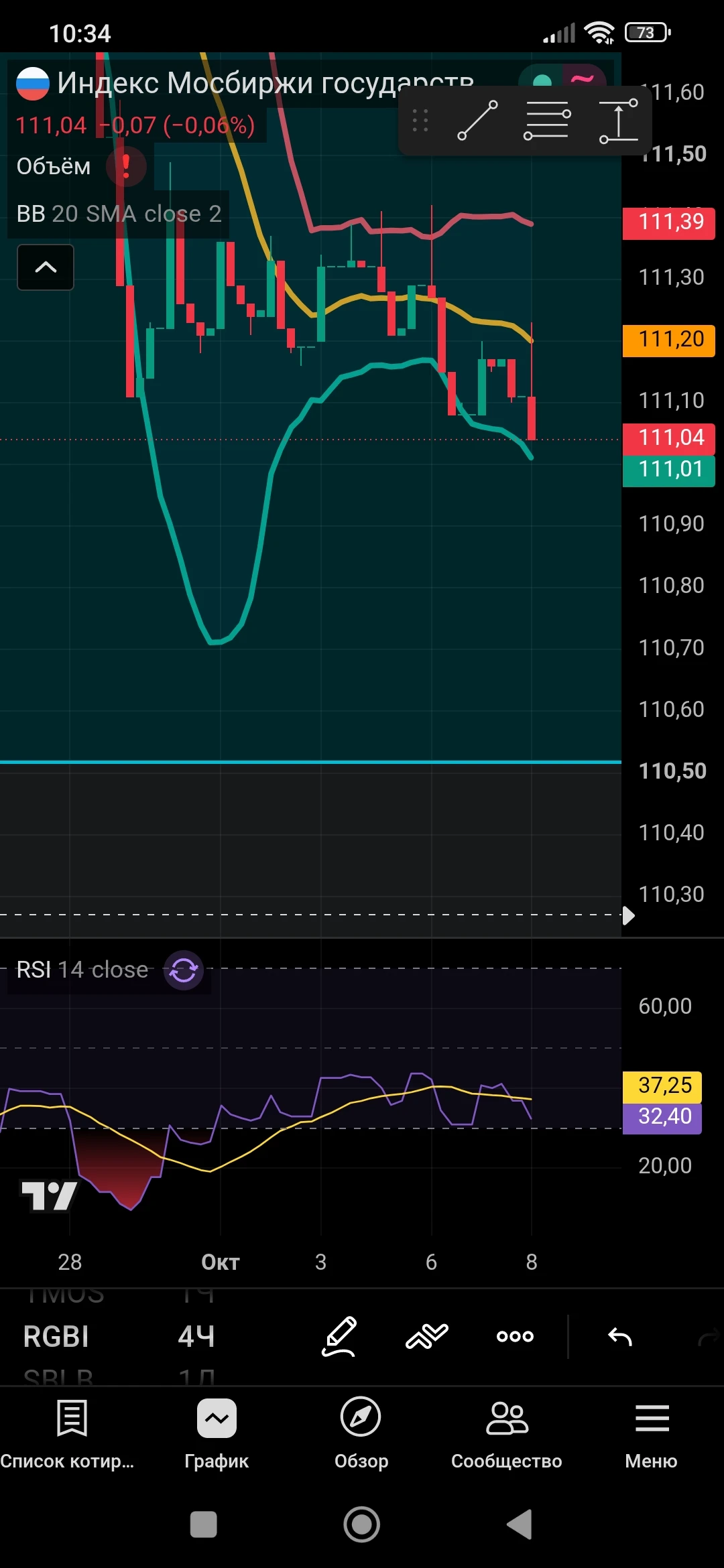This screenshot has height=1568, width=724.
Task: Tap the yellow 37,25 RSI average label
Action: tap(662, 1086)
